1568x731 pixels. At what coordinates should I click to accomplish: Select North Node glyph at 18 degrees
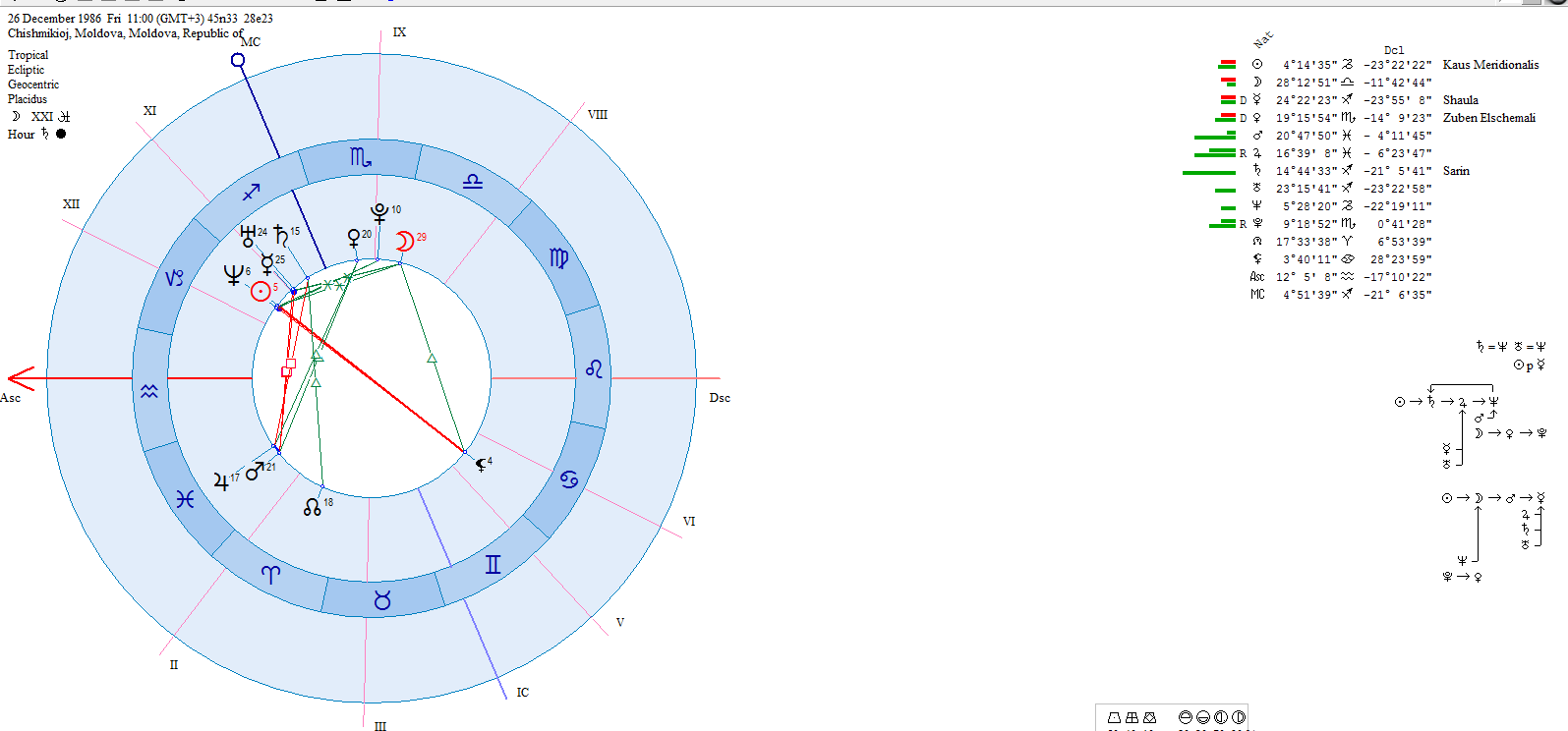pos(313,507)
